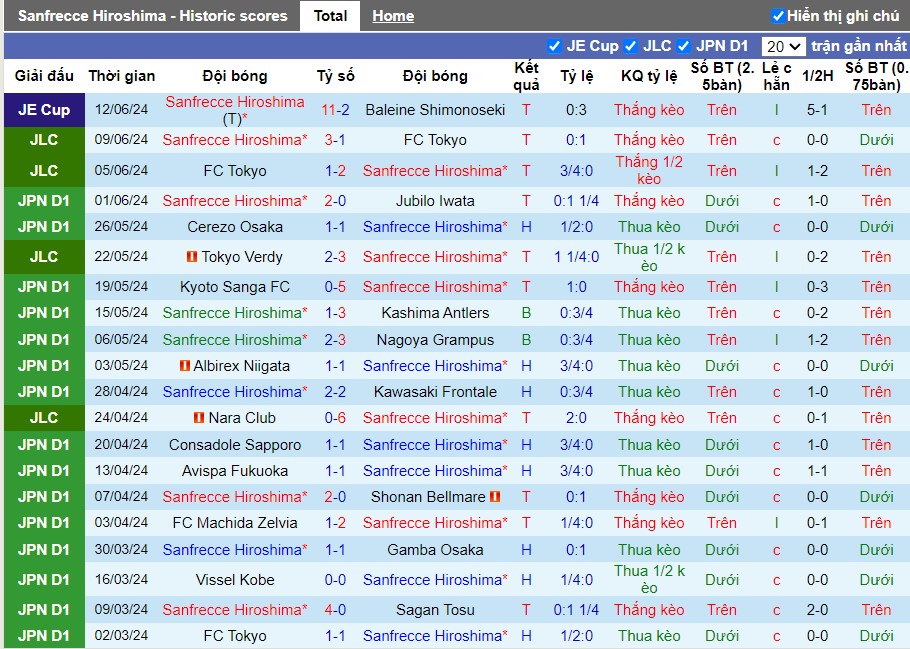
Task: Click Avispa Fukuoka team name
Action: pyautogui.click(x=235, y=471)
